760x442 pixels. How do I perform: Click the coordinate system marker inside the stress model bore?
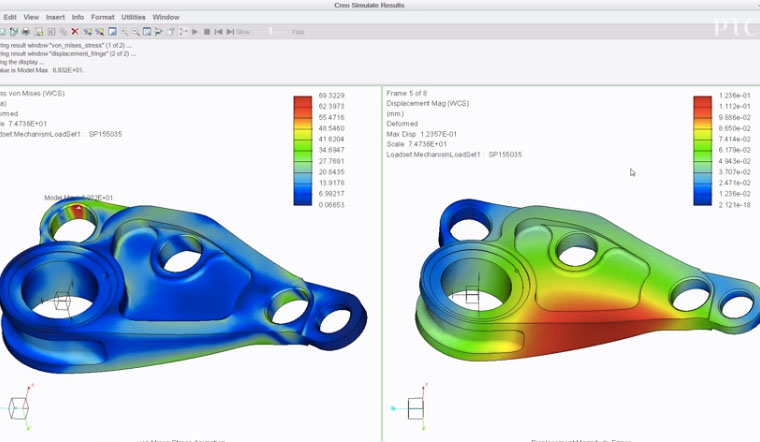tap(61, 299)
